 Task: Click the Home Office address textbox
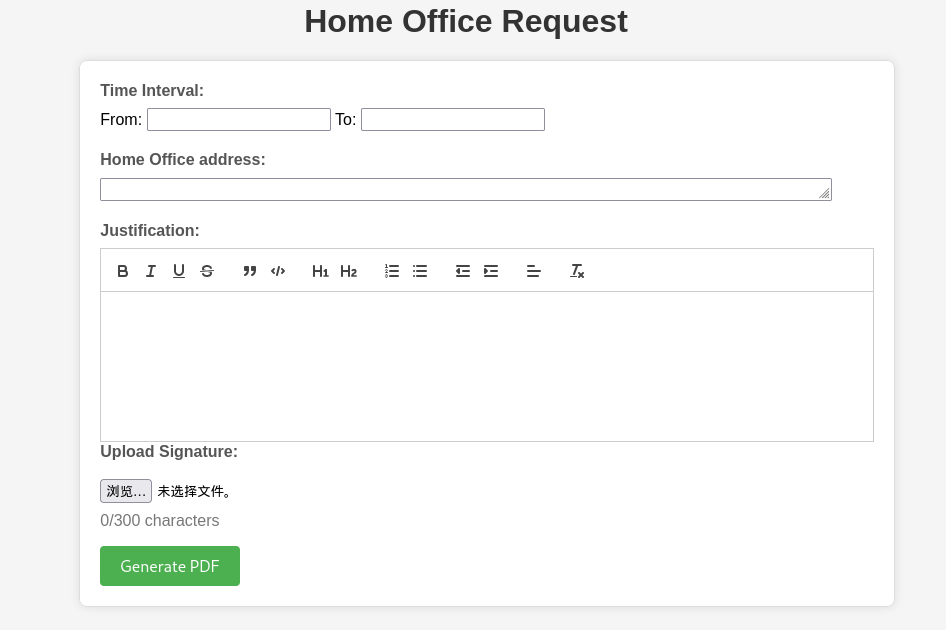(x=465, y=190)
